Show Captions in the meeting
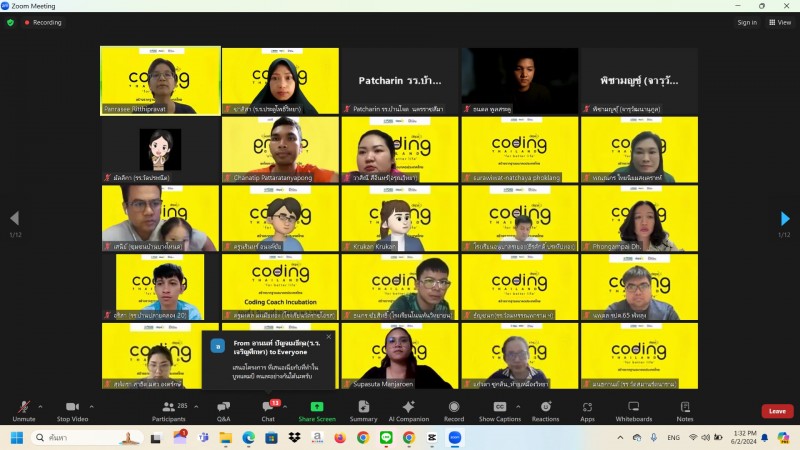The image size is (800, 450). [499, 411]
